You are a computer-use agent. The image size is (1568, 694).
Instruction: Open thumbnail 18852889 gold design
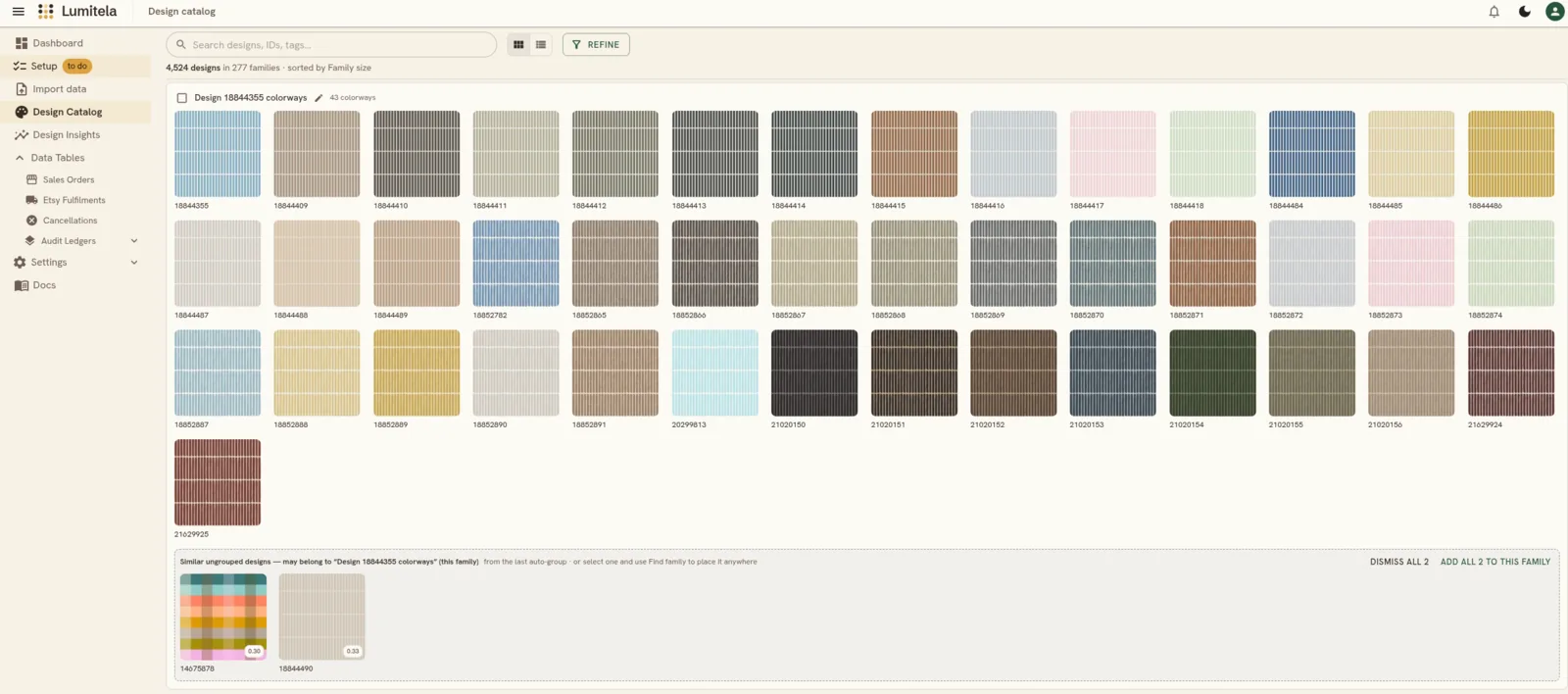click(x=416, y=372)
